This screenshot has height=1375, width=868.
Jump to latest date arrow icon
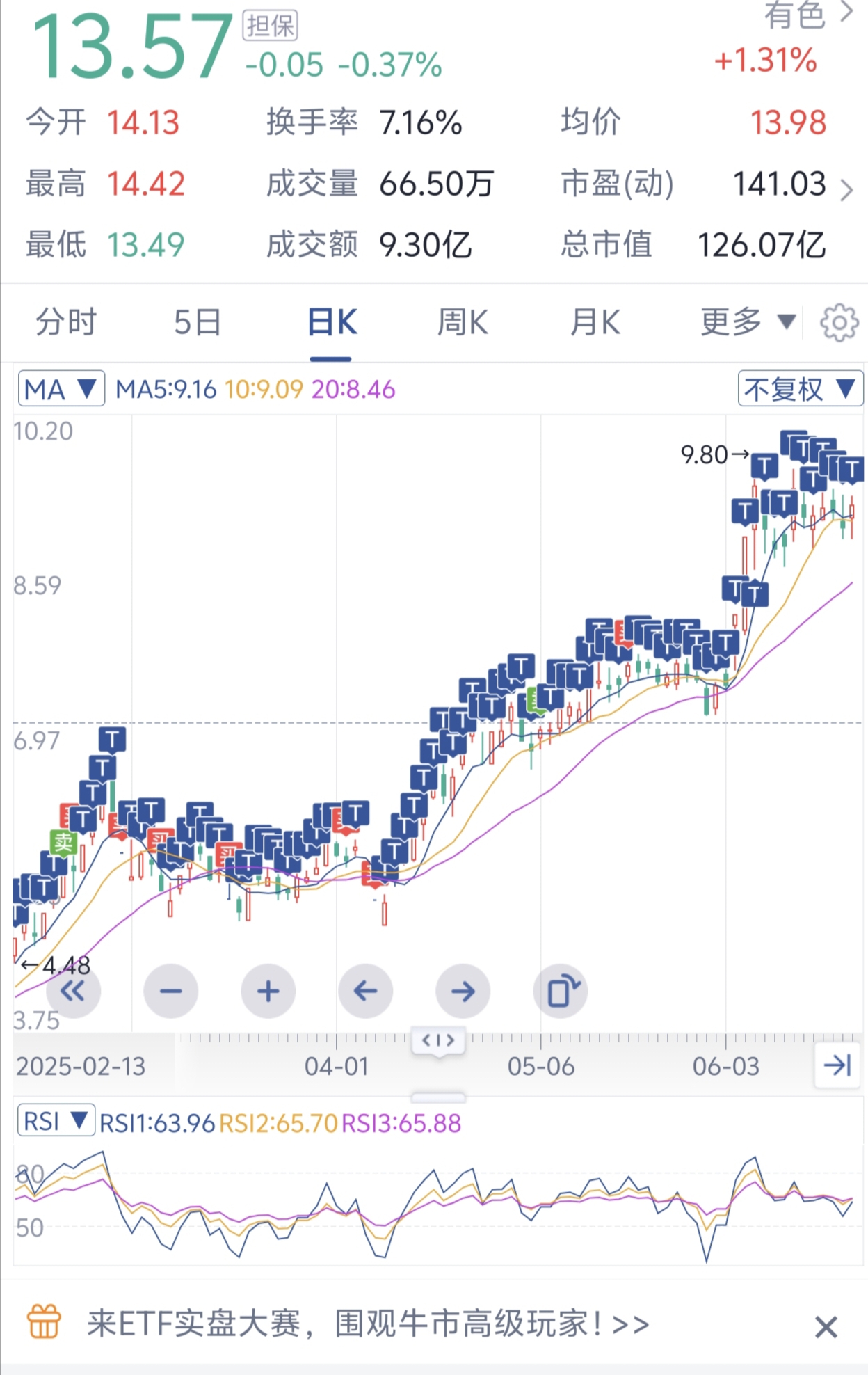pos(837,1065)
